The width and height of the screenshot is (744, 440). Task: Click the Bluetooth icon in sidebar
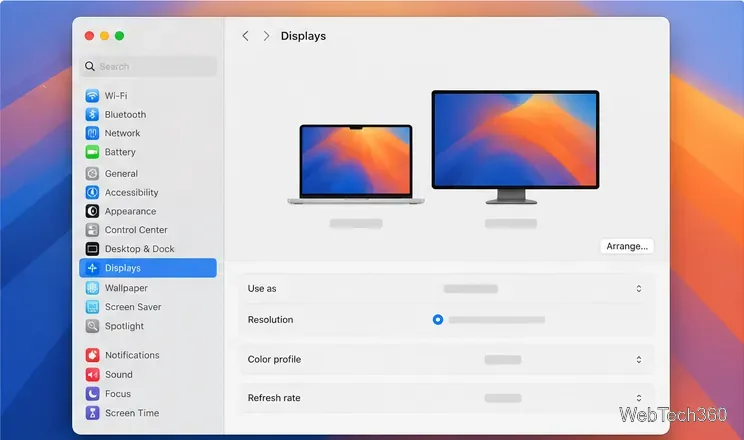pyautogui.click(x=92, y=114)
